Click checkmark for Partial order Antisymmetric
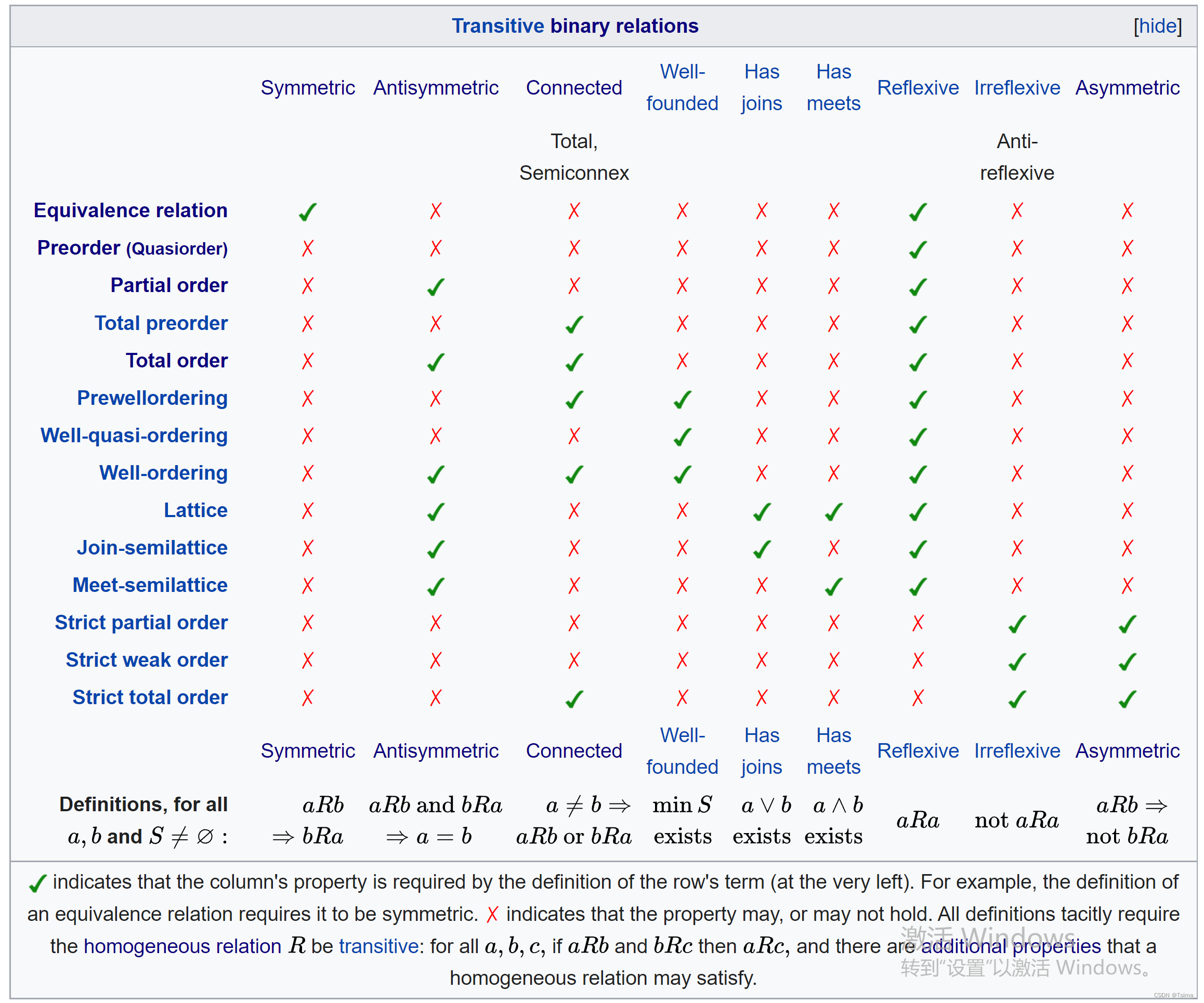The width and height of the screenshot is (1204, 1003). (x=436, y=286)
